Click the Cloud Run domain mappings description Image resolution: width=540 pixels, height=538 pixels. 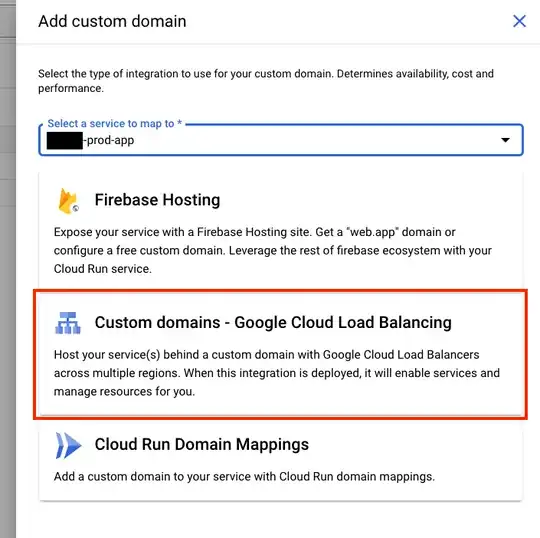click(245, 477)
